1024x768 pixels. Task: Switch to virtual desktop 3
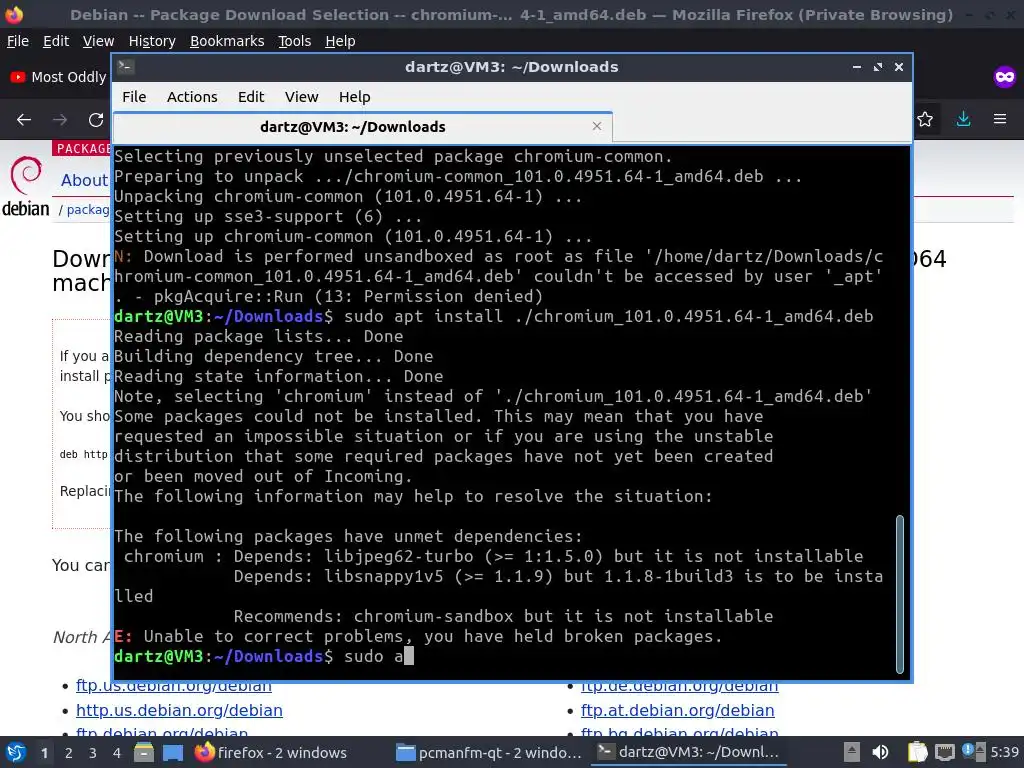(x=93, y=753)
